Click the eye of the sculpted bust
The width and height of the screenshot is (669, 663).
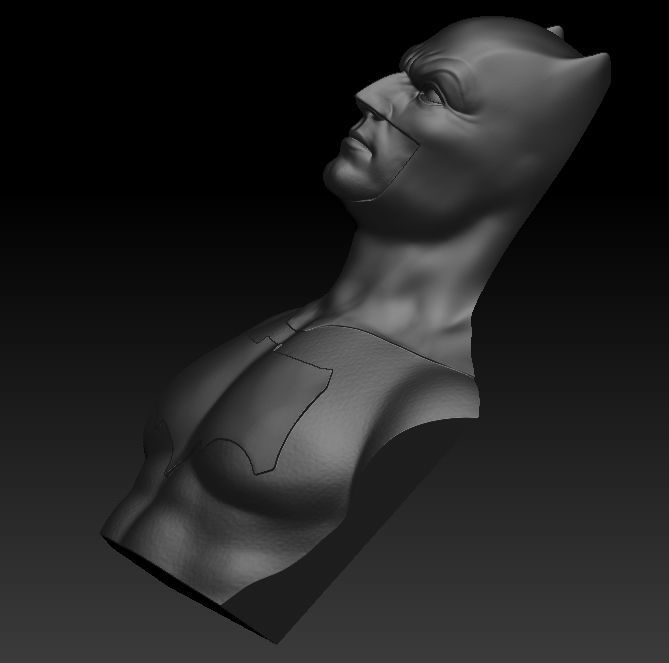(x=432, y=94)
